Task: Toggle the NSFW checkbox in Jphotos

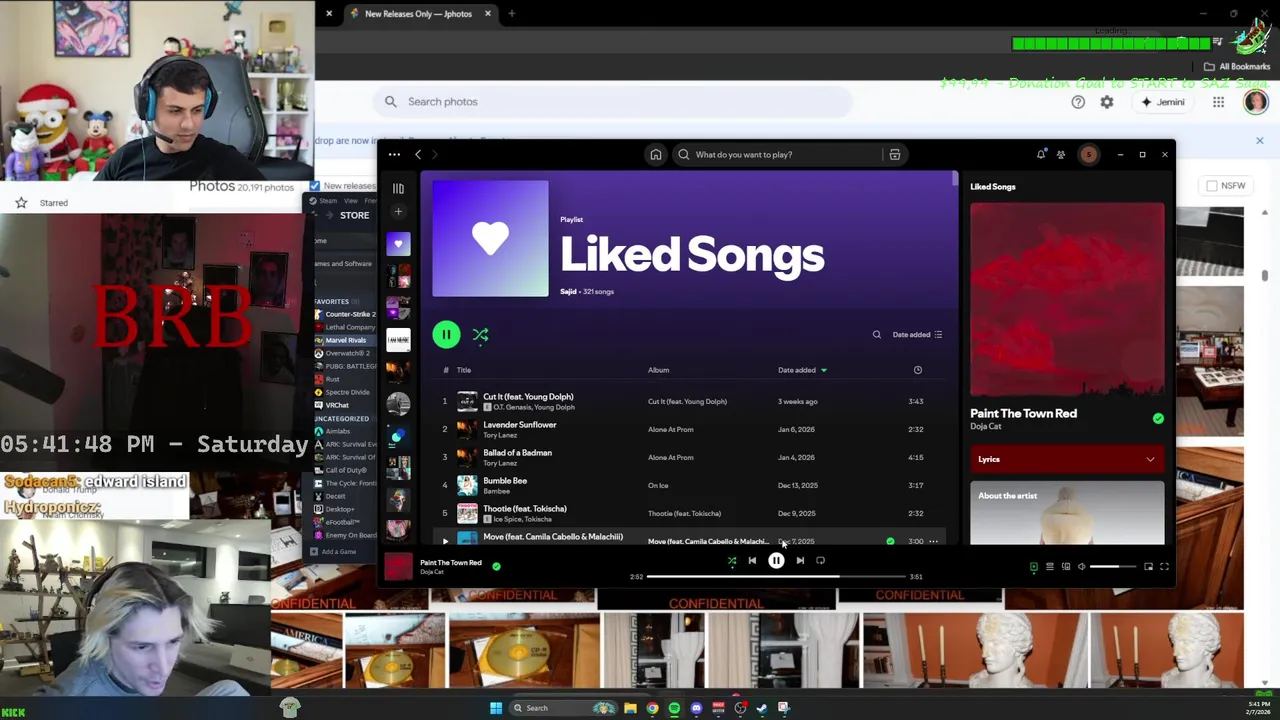Action: click(1212, 186)
